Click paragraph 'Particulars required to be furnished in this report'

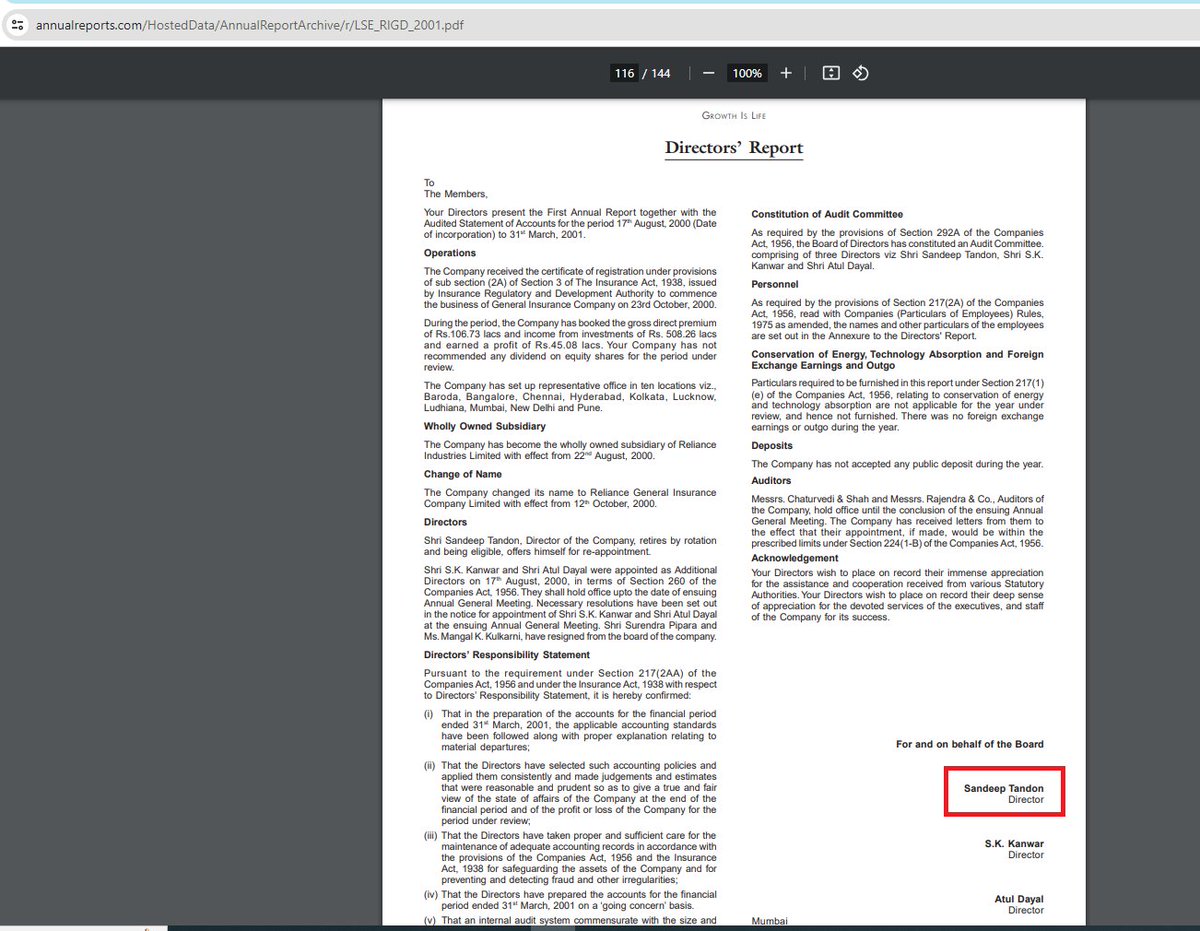(897, 405)
